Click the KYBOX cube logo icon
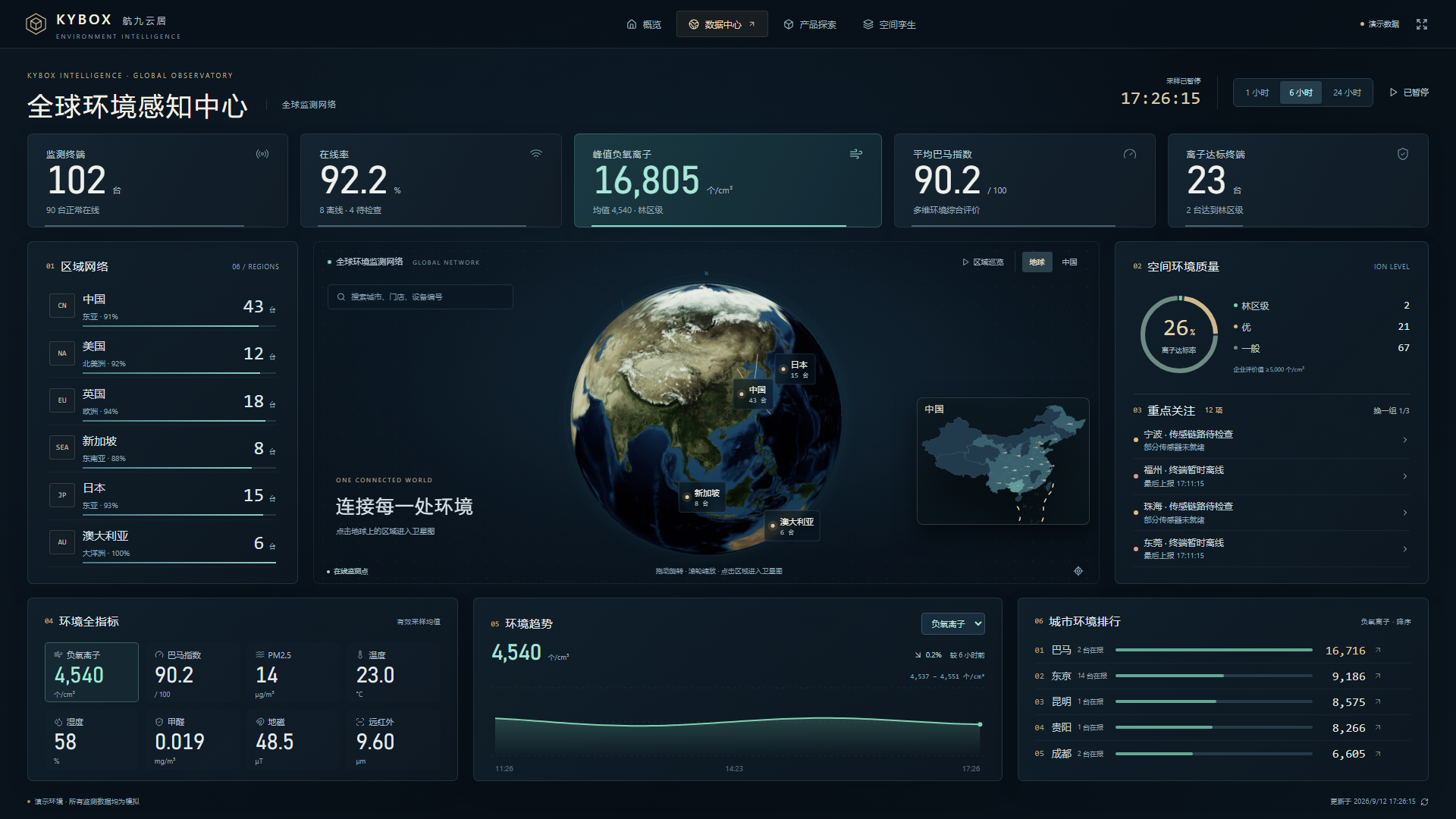This screenshot has height=819, width=1456. pyautogui.click(x=36, y=24)
